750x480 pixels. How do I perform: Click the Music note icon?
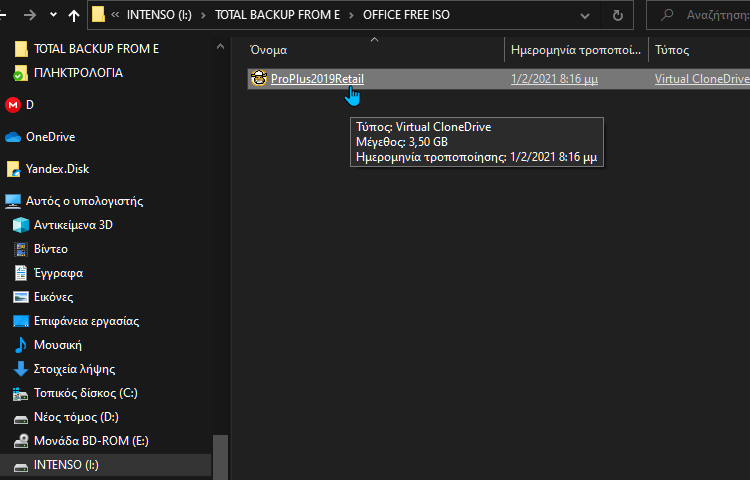[21, 345]
